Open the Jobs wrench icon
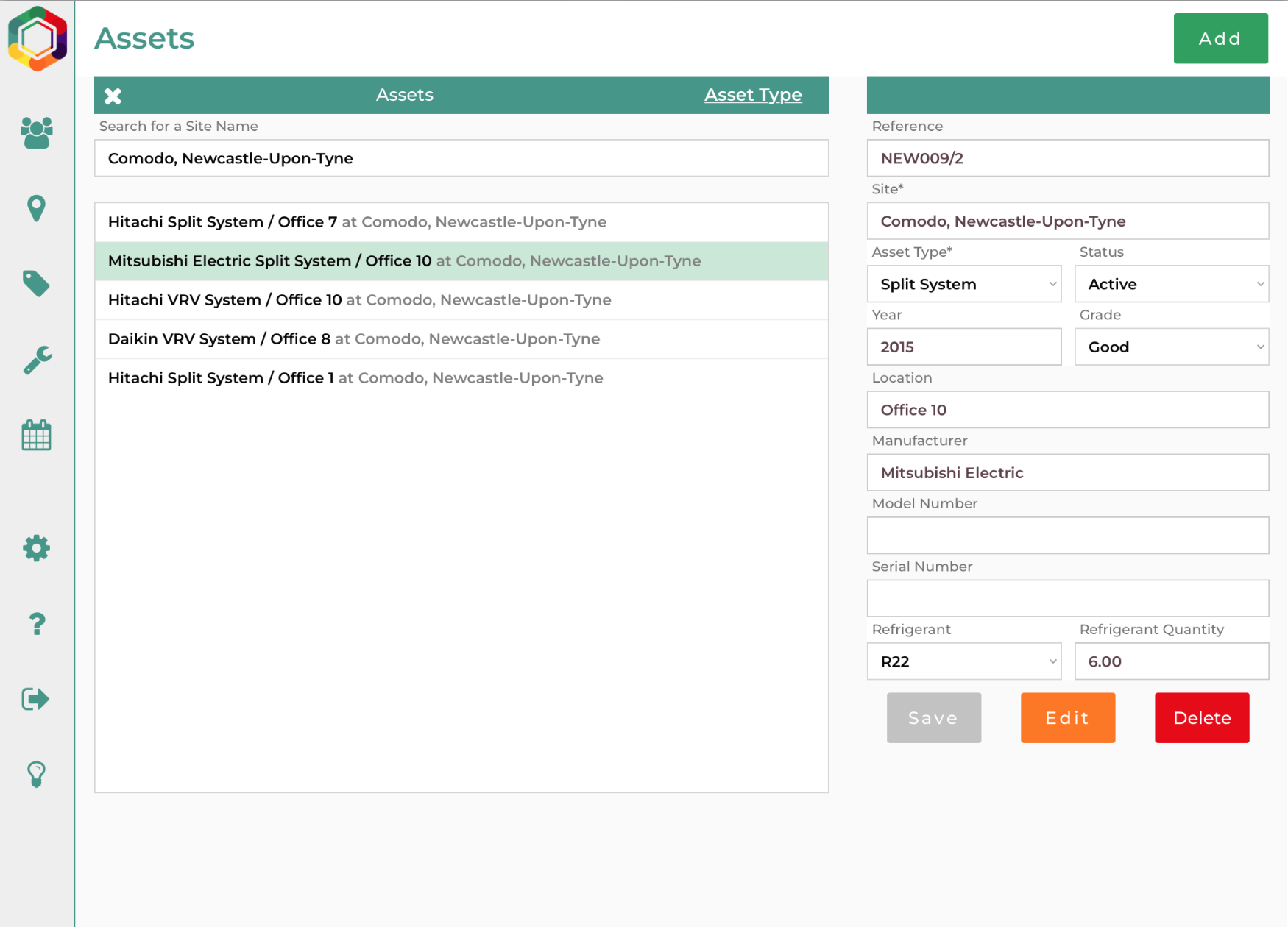The width and height of the screenshot is (1288, 927). click(37, 360)
